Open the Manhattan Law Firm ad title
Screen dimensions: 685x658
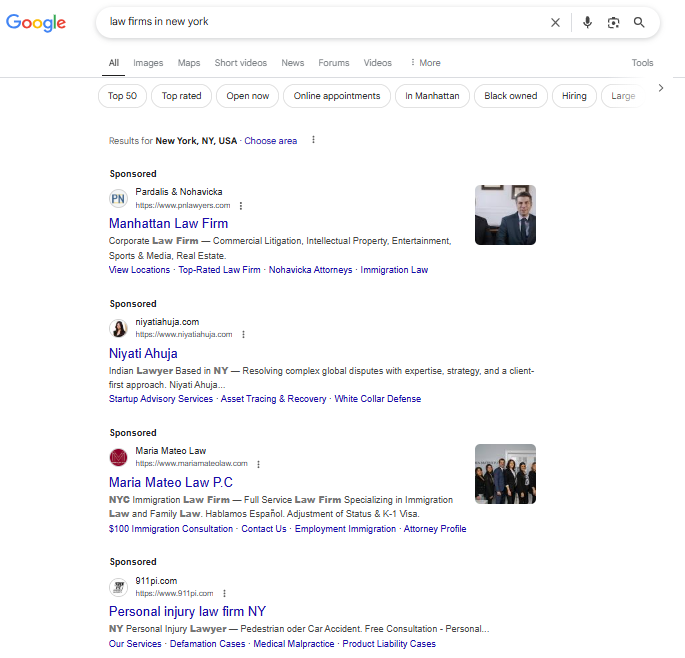(168, 223)
